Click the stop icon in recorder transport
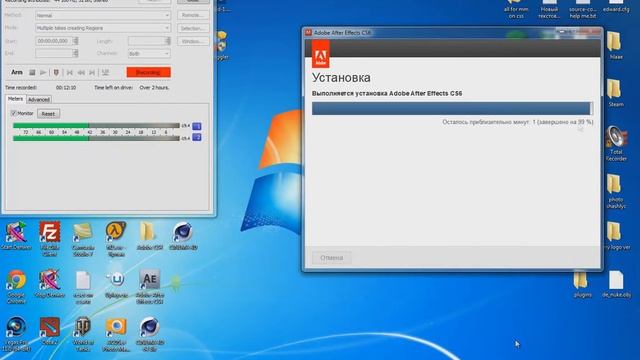 click(x=32, y=72)
